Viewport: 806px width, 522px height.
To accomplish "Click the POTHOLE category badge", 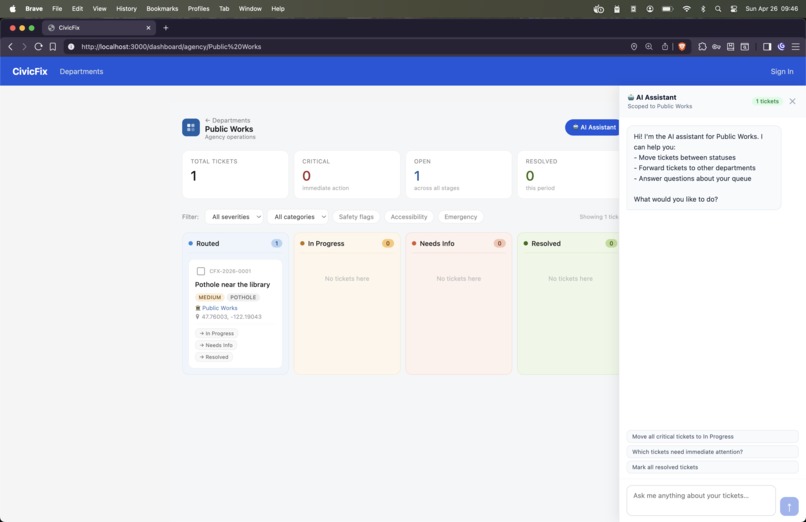I will coord(243,297).
